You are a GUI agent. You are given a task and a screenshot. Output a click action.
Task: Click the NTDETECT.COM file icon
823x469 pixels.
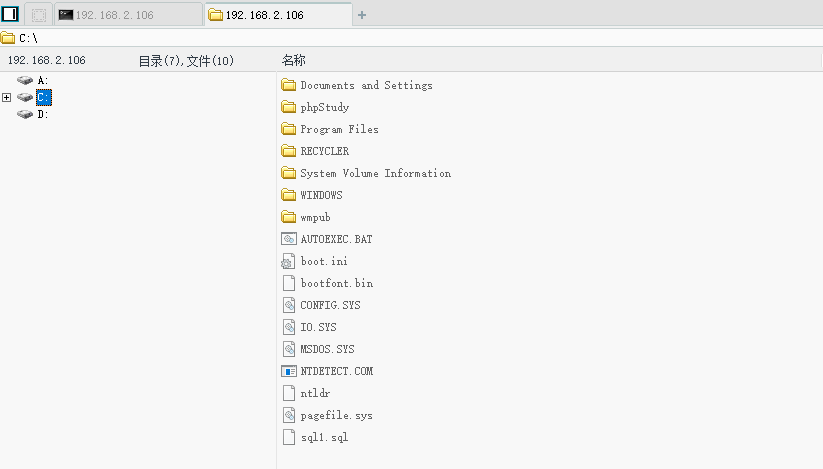289,371
